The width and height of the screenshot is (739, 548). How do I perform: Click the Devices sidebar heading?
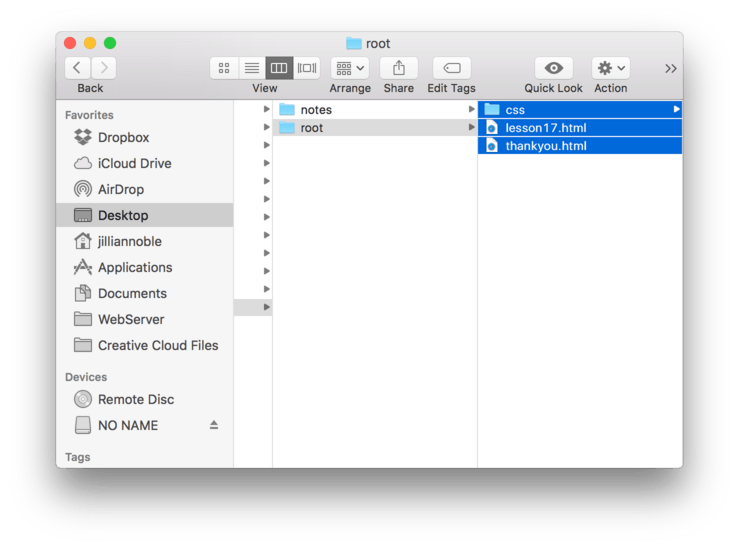[86, 377]
